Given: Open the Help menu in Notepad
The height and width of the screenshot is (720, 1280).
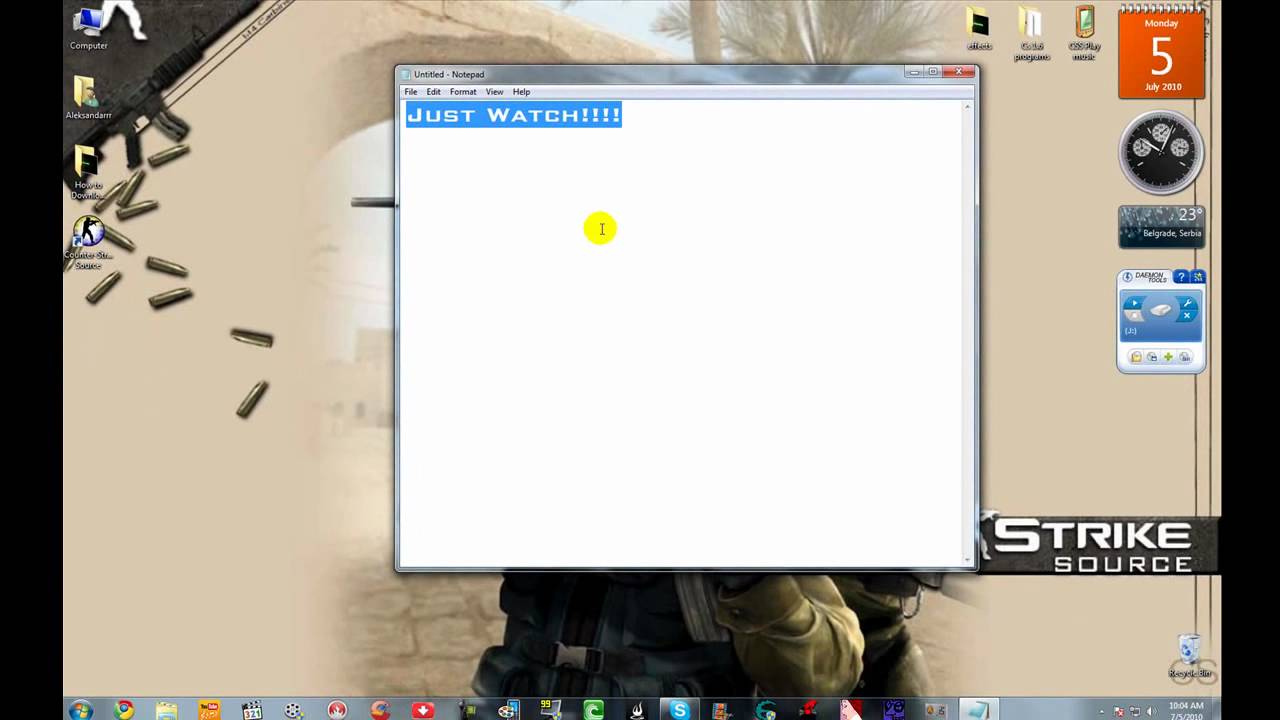Looking at the screenshot, I should pos(522,92).
